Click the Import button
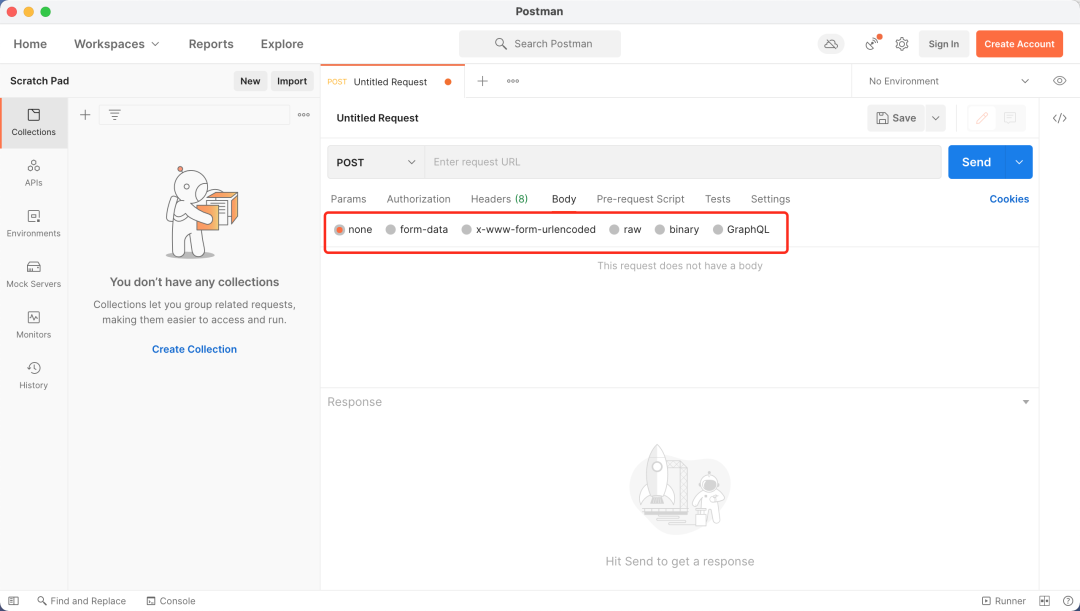1080x611 pixels. click(292, 81)
